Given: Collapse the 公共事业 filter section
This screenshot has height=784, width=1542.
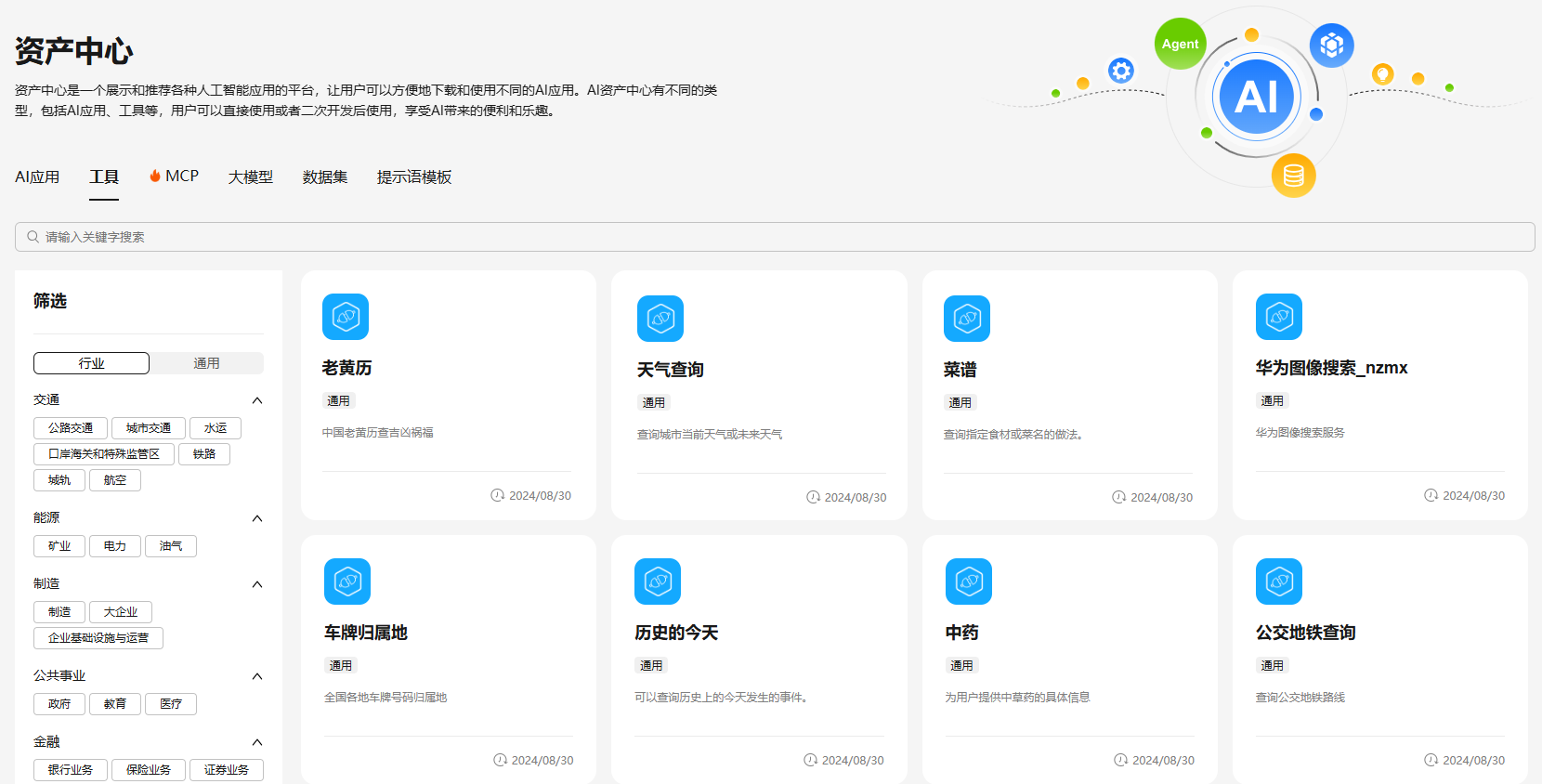Looking at the screenshot, I should click(257, 676).
